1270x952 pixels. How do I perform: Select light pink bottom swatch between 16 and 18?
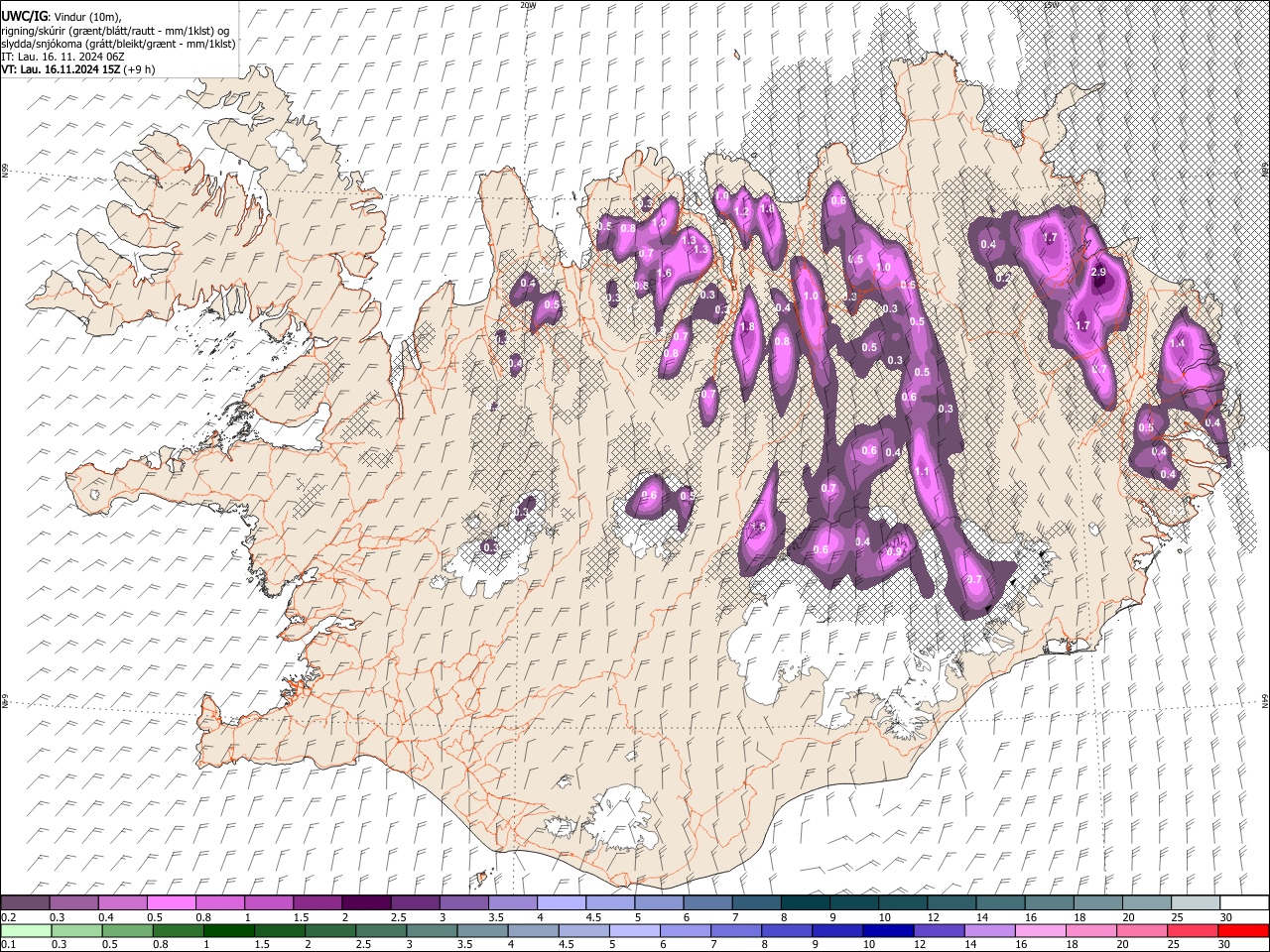coord(1040,930)
